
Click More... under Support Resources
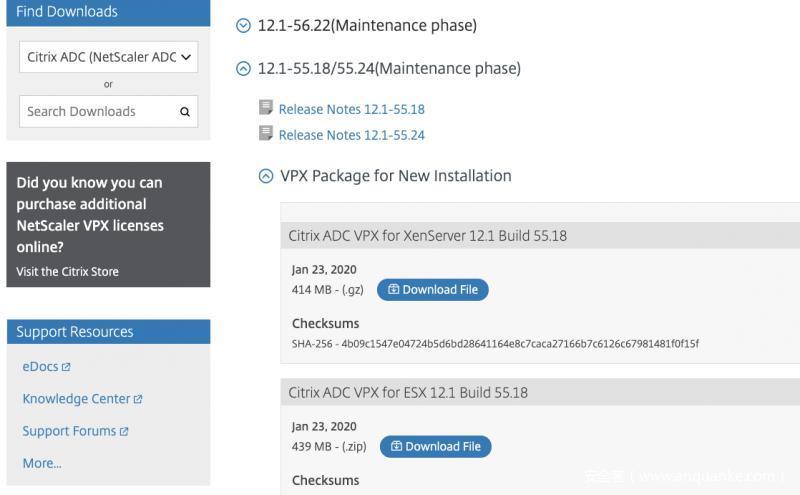click(x=42, y=463)
